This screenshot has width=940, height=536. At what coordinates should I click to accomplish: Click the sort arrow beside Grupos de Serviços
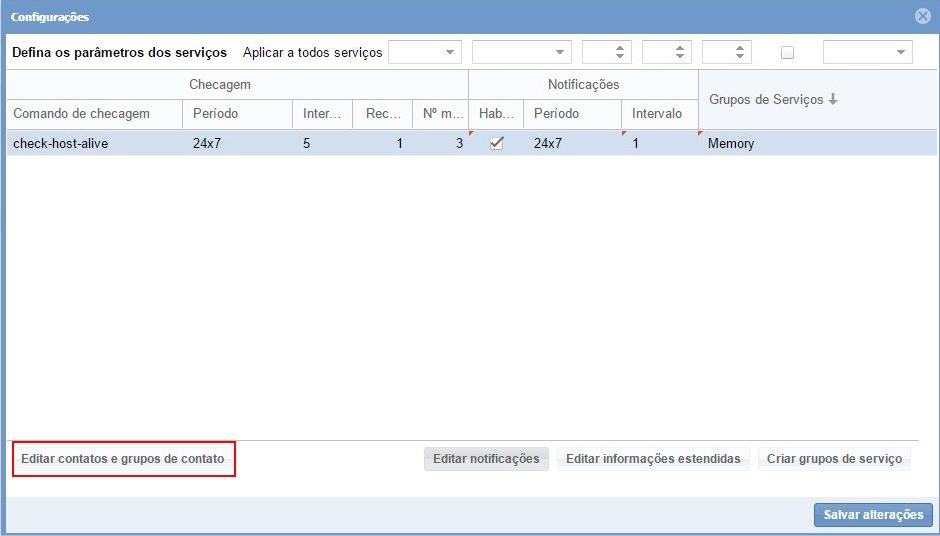(x=833, y=100)
